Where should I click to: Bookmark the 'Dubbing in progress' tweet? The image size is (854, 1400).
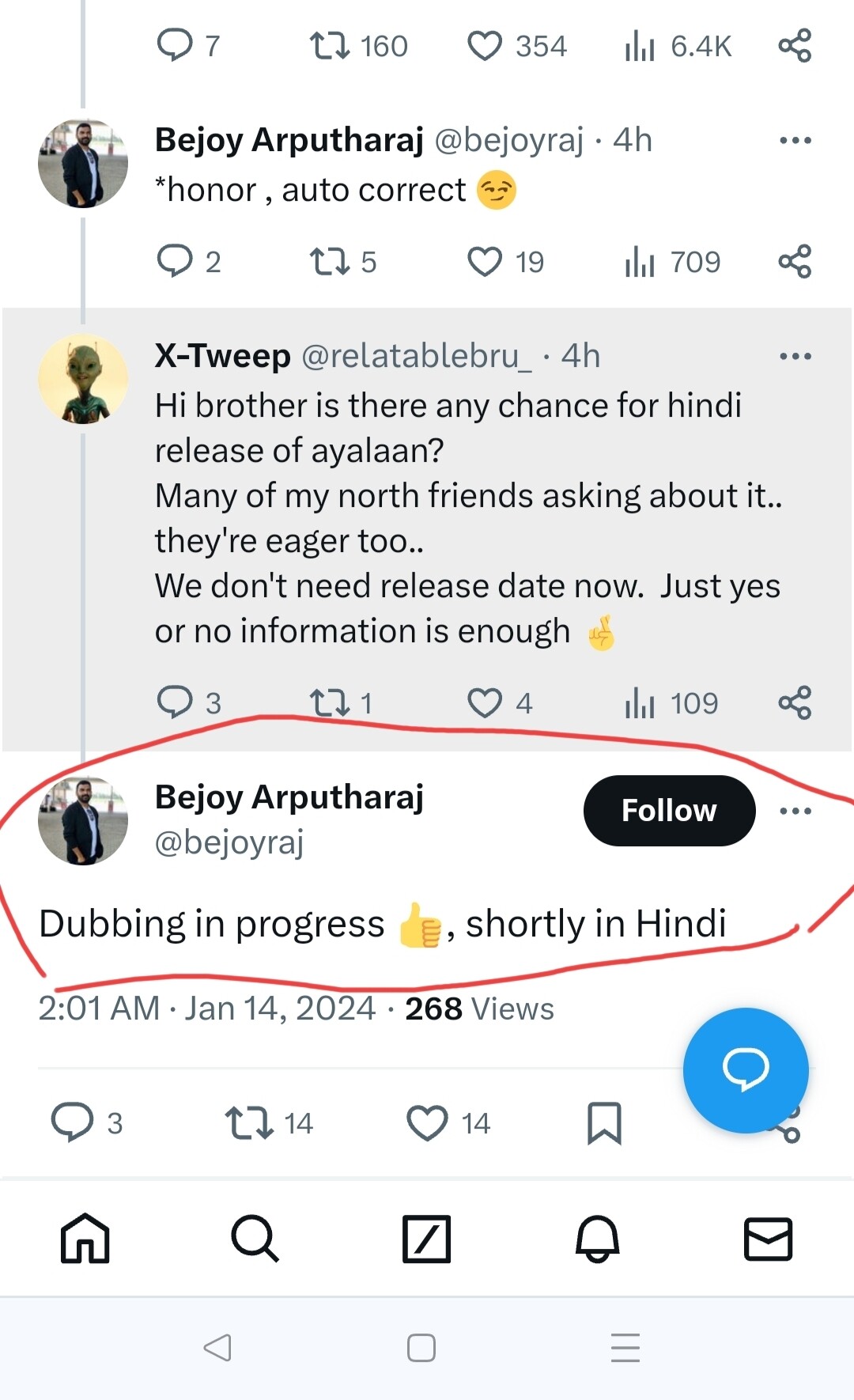pyautogui.click(x=604, y=1123)
